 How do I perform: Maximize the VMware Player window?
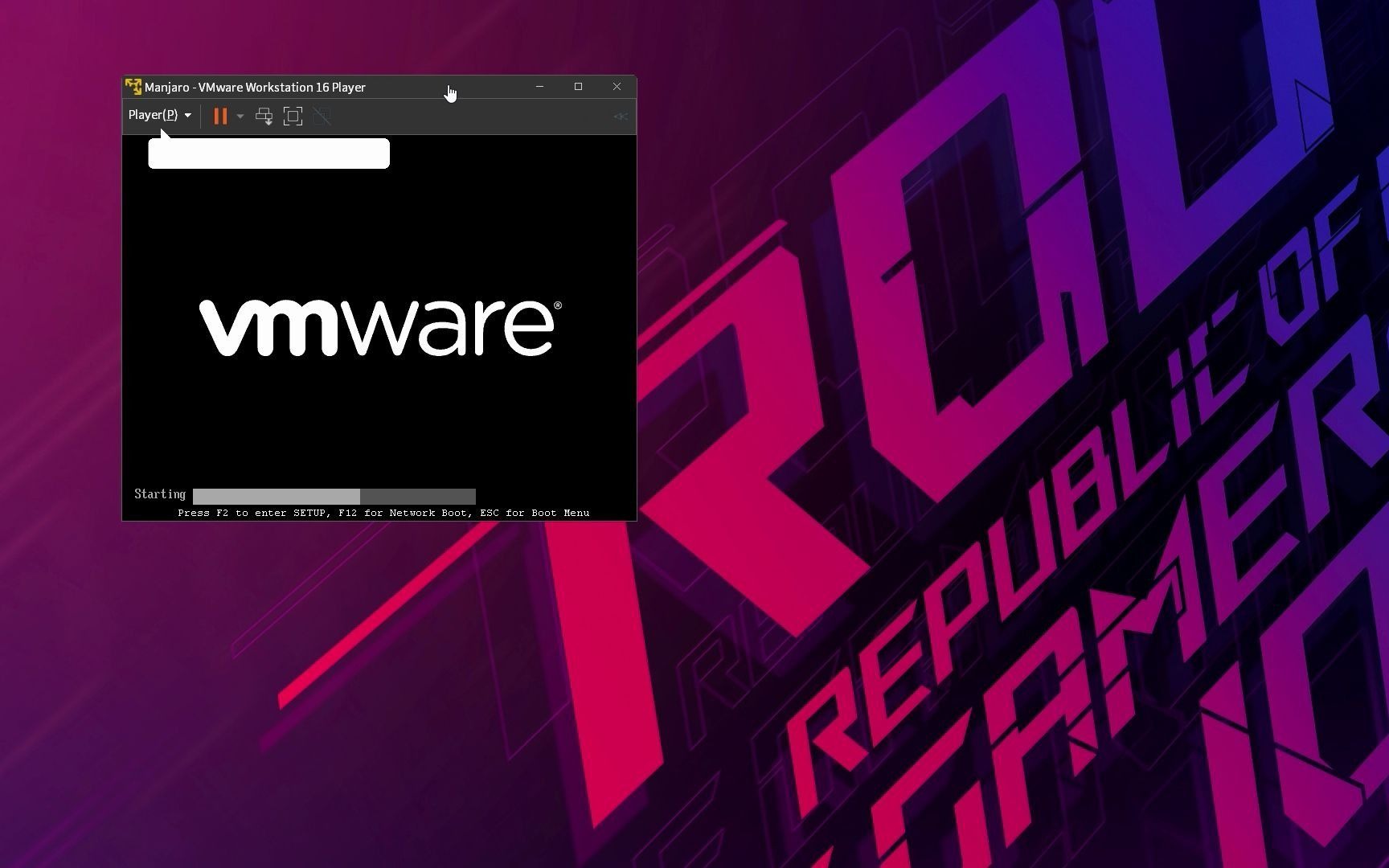click(x=578, y=86)
